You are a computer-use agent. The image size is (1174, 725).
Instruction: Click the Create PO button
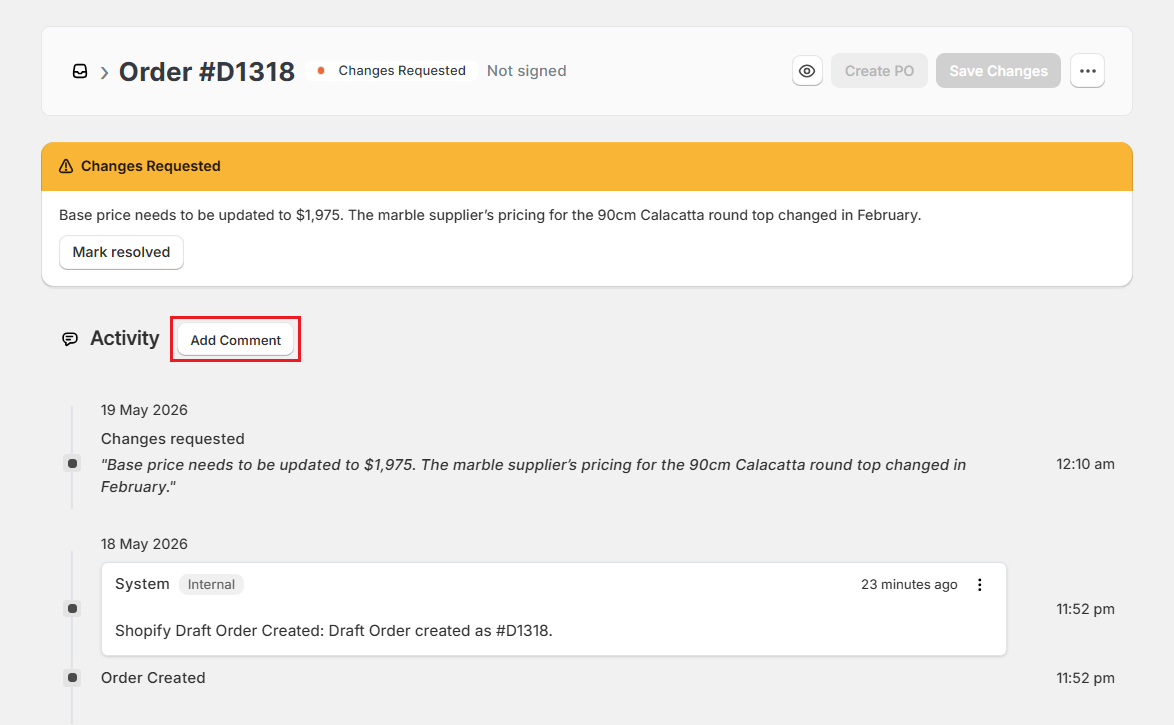tap(879, 71)
